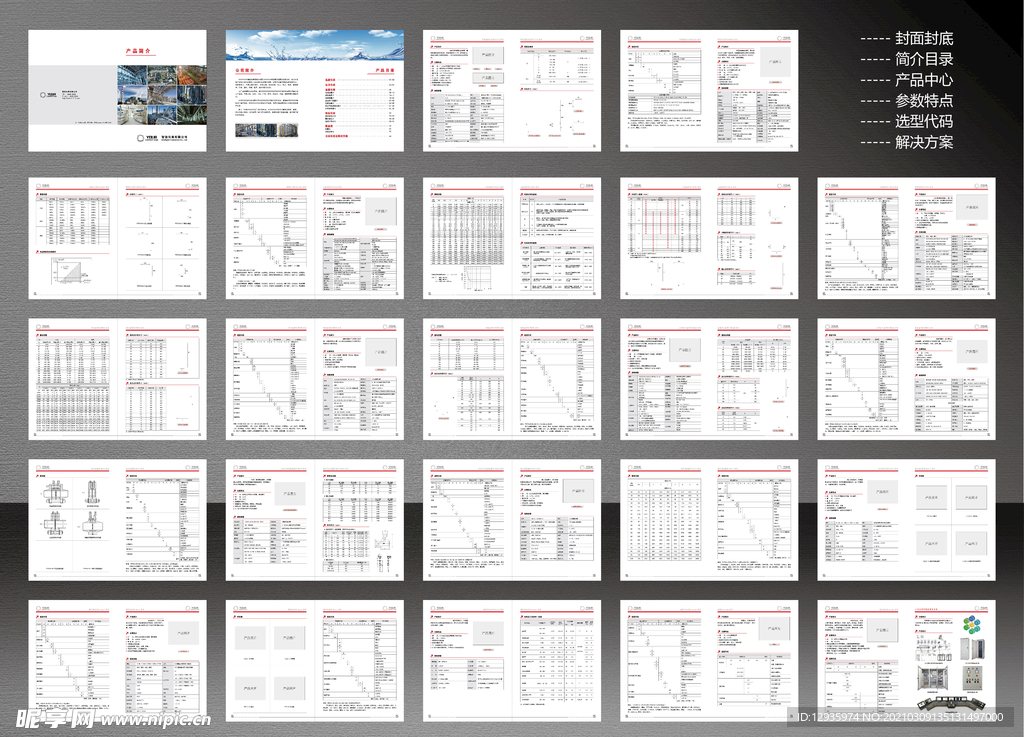Click the 简介目录 label
The image size is (1024, 737).
click(923, 59)
